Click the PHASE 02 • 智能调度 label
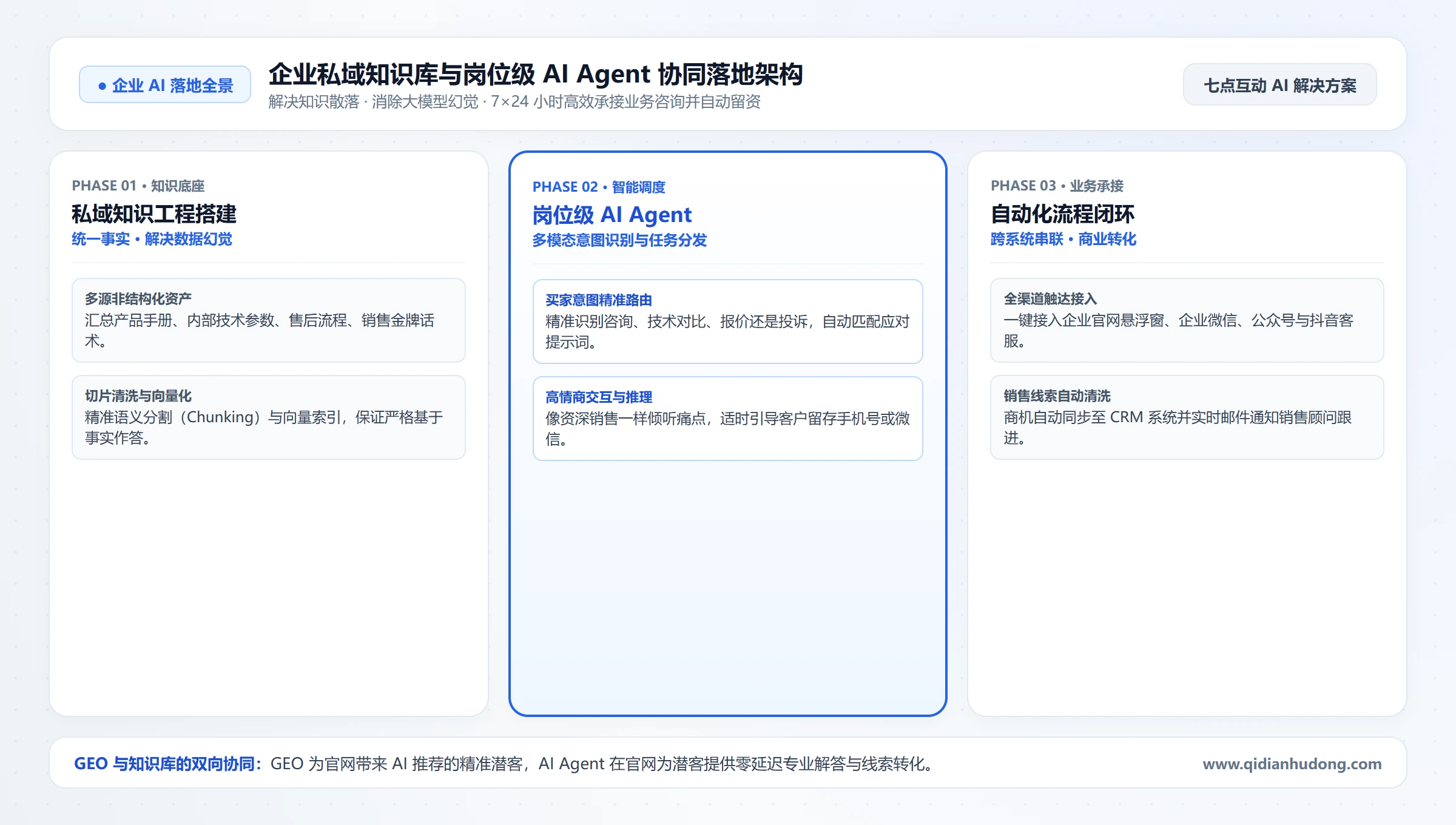The image size is (1456, 825). (x=599, y=187)
